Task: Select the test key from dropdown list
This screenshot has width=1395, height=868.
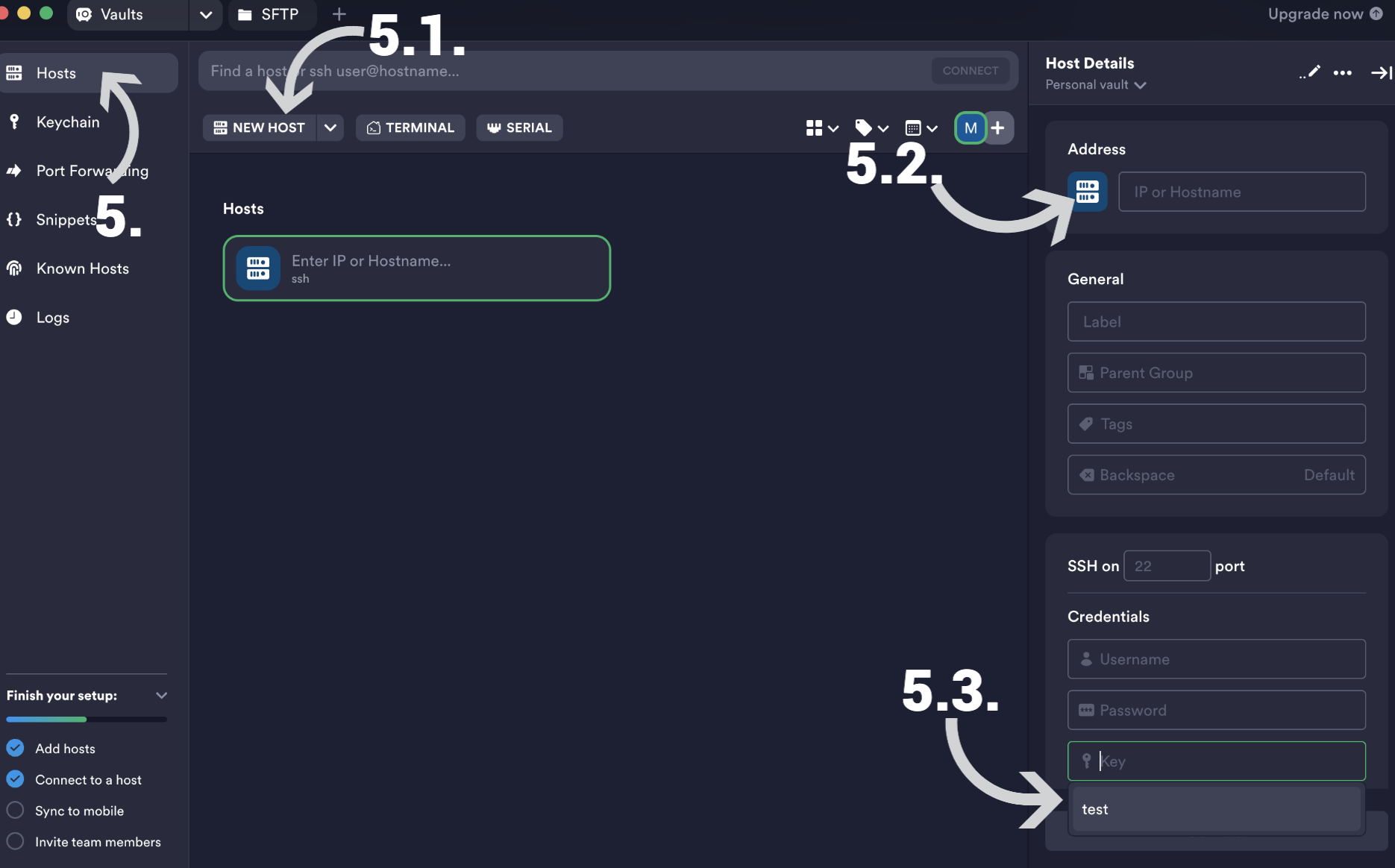Action: (x=1215, y=809)
